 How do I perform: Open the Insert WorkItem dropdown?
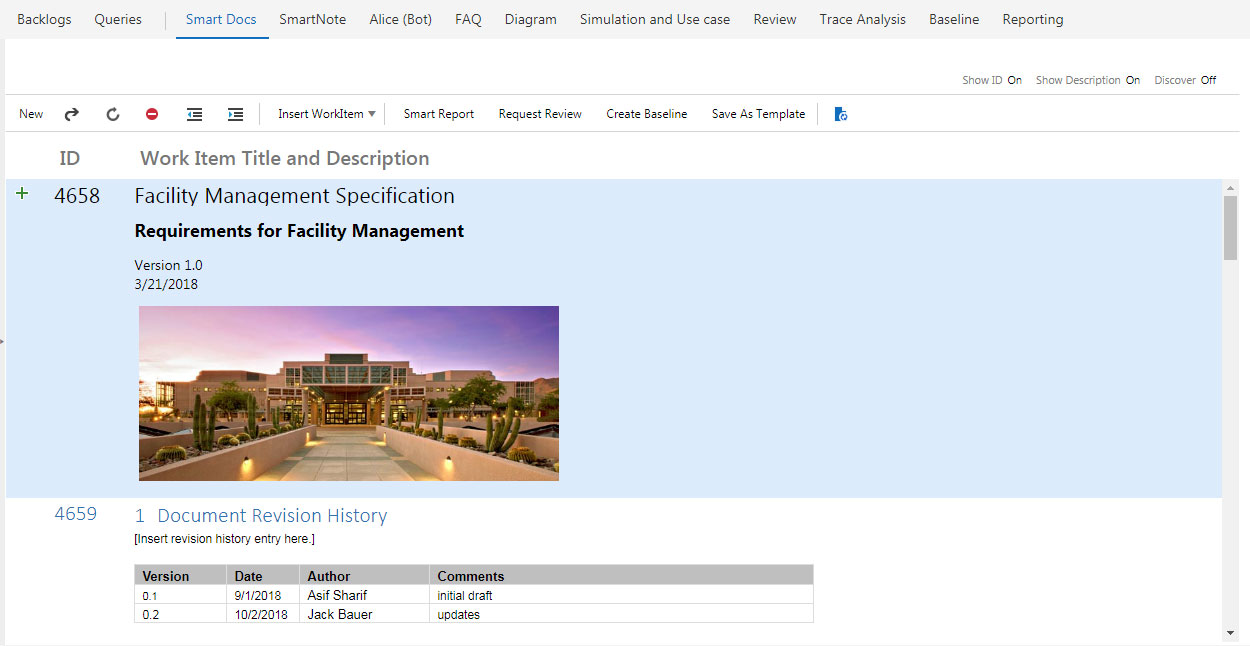(327, 114)
